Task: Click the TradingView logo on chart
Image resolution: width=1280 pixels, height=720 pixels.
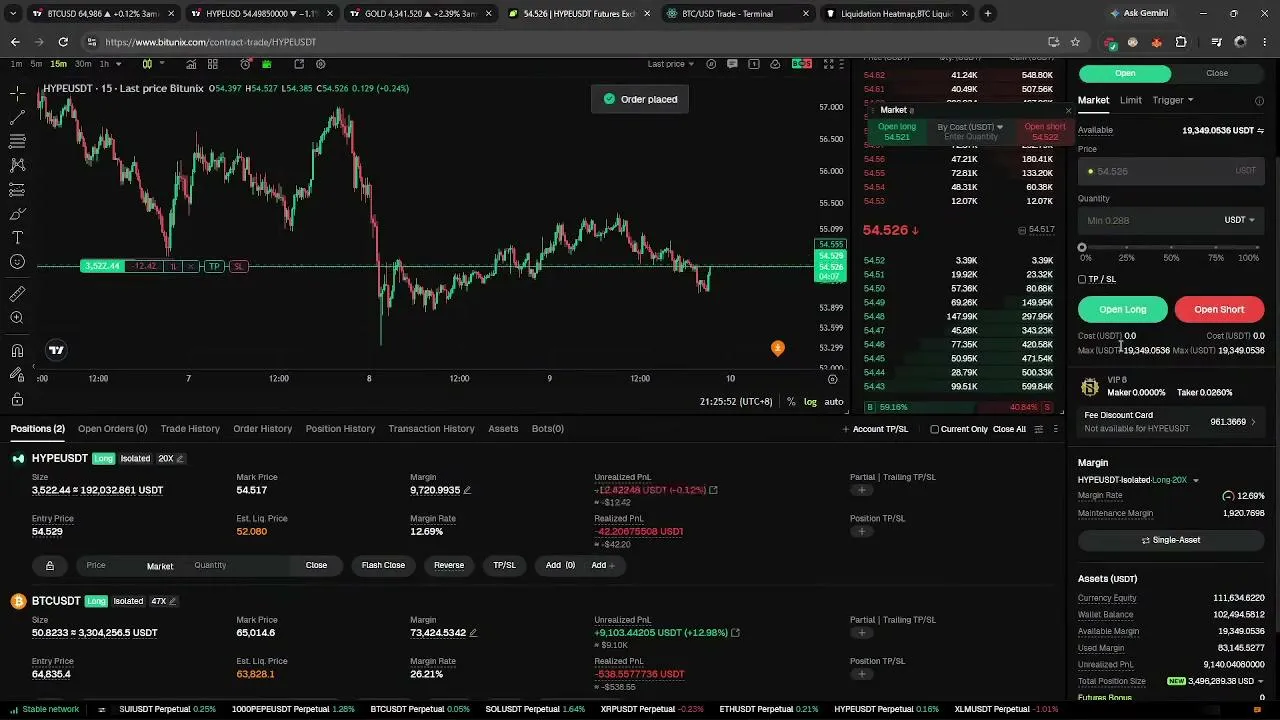Action: (56, 350)
